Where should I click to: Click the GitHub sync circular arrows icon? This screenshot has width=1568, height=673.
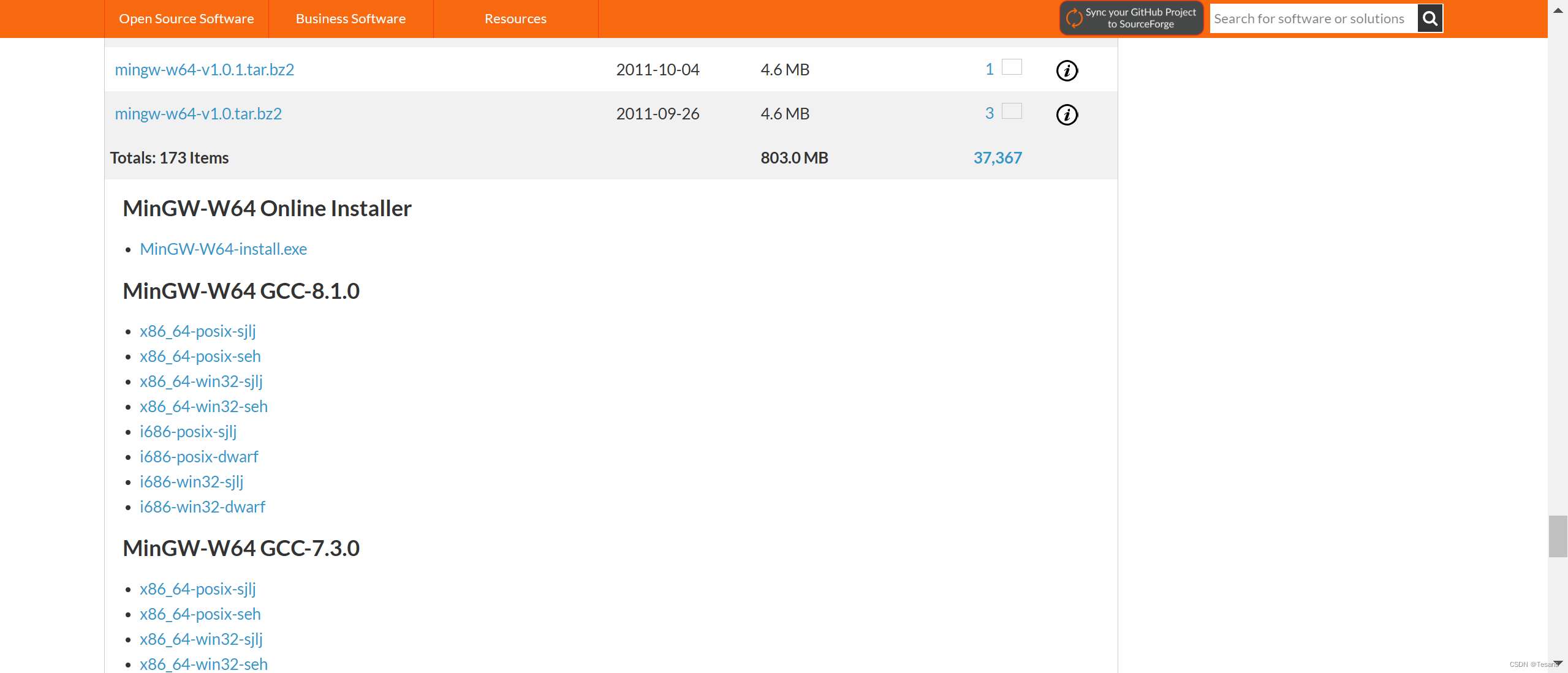pos(1074,18)
